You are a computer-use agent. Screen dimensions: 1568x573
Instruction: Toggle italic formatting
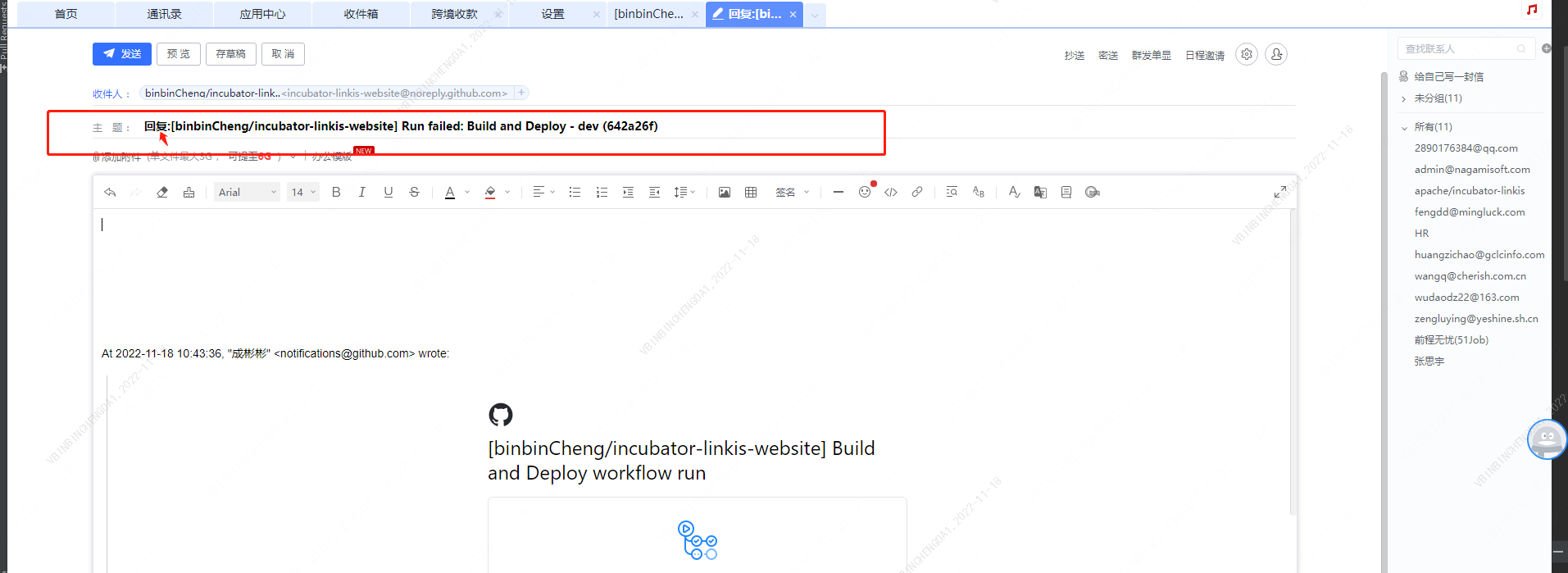pos(362,192)
